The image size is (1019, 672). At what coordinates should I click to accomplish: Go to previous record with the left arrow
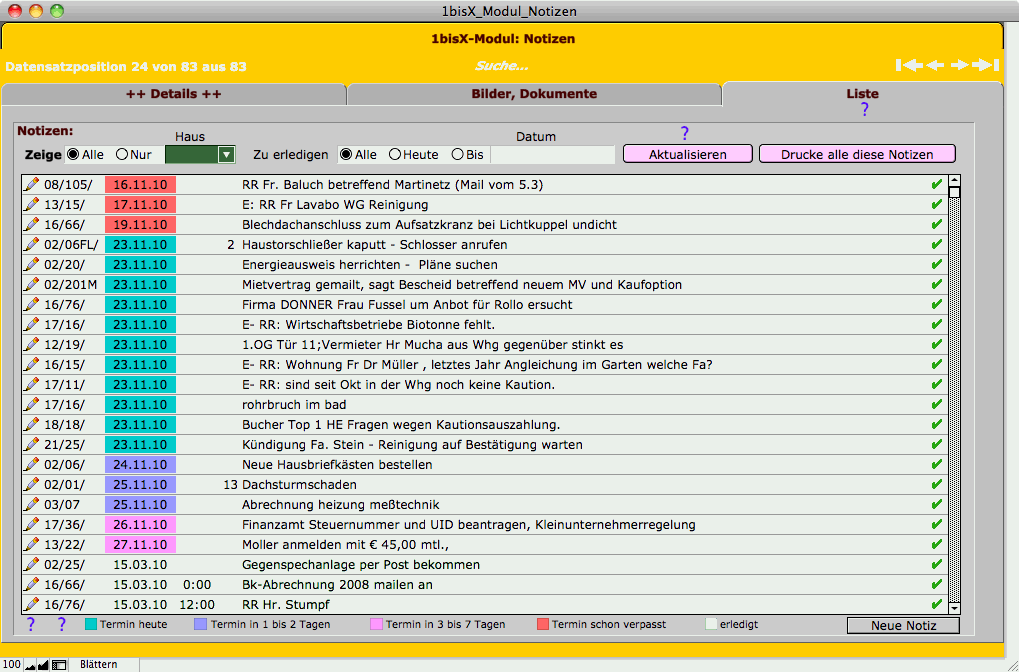click(935, 65)
